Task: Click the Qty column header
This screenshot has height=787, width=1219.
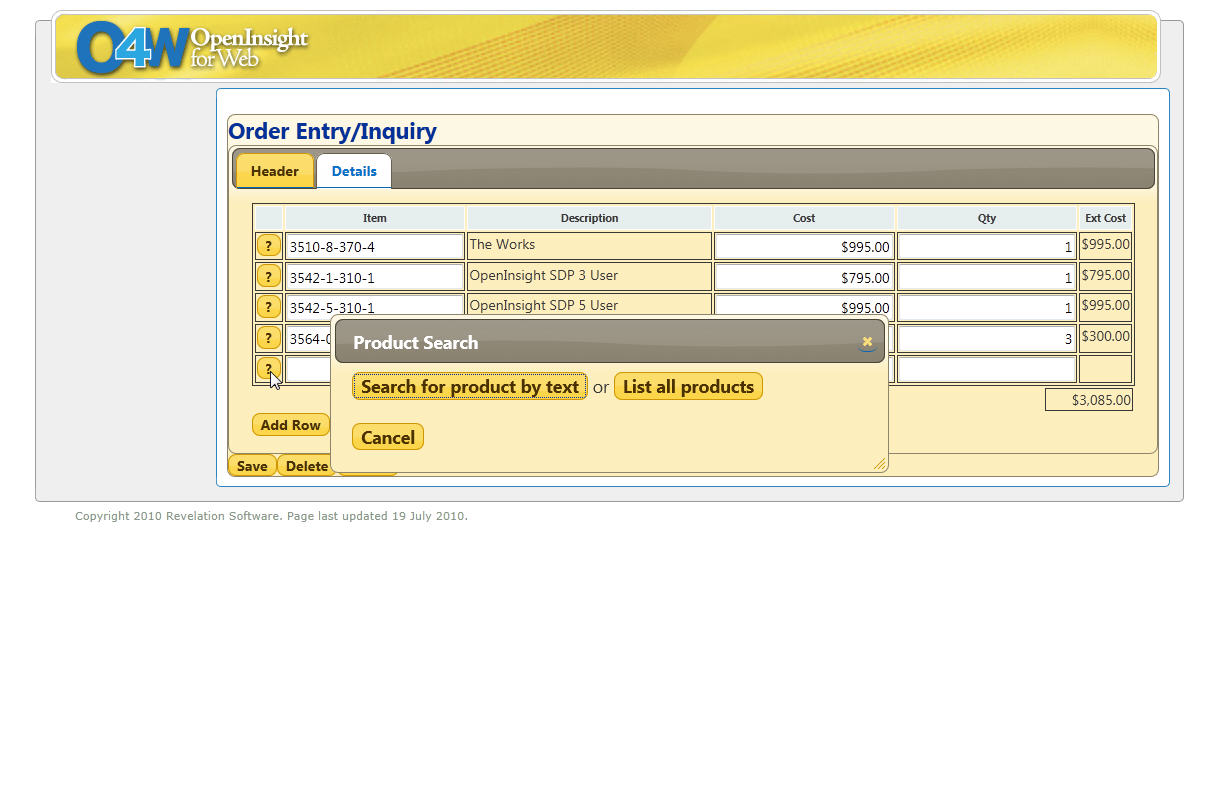Action: (987, 218)
